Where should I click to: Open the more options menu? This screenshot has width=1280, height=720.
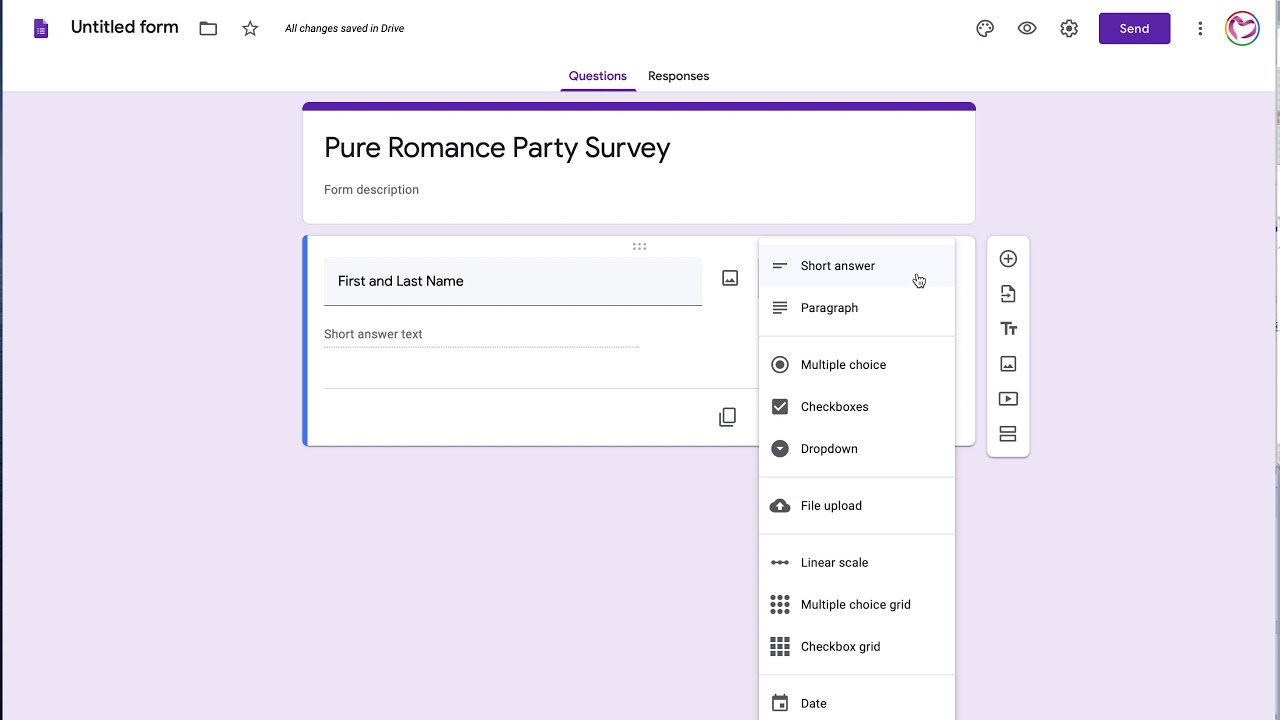1200,29
